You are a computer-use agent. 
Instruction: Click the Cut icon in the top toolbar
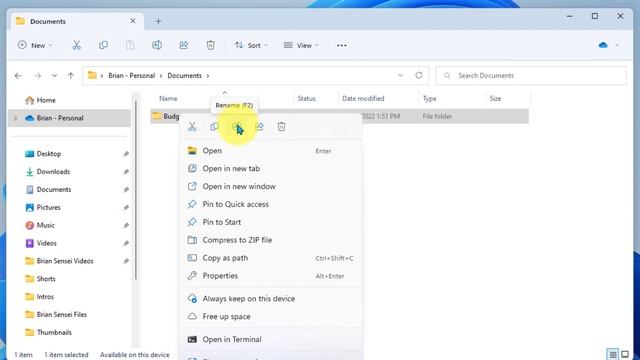point(76,45)
